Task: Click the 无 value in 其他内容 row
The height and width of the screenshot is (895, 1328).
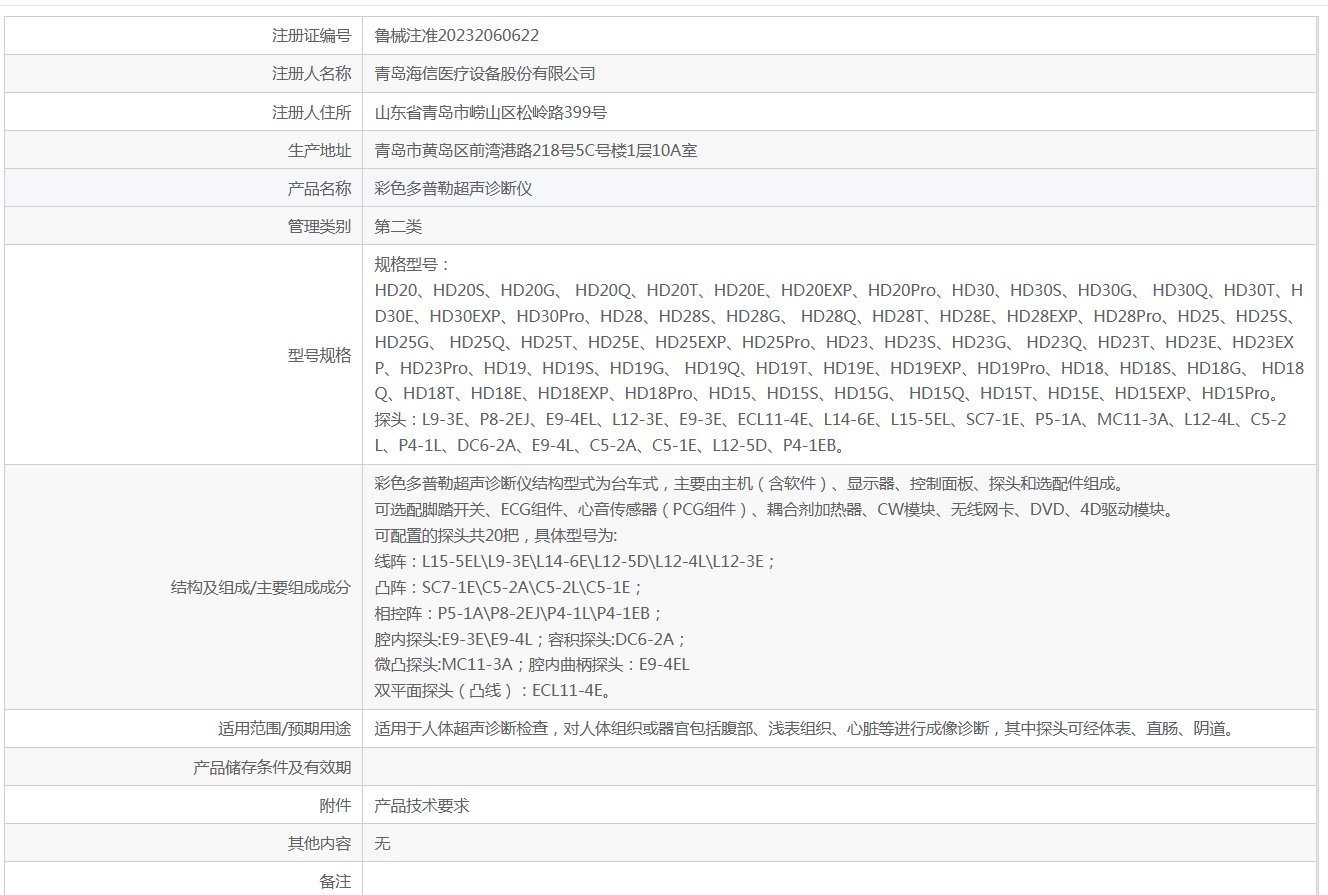Action: point(382,843)
